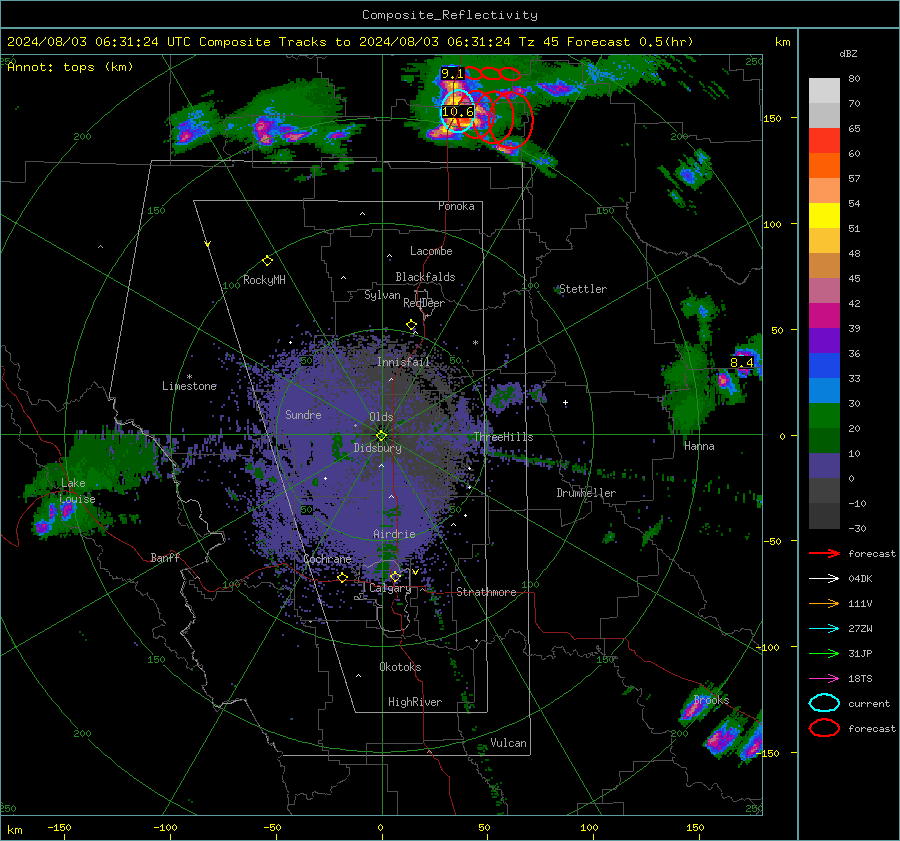
Task: Click the yellow diamond marker above RedDeer
Action: 411,325
